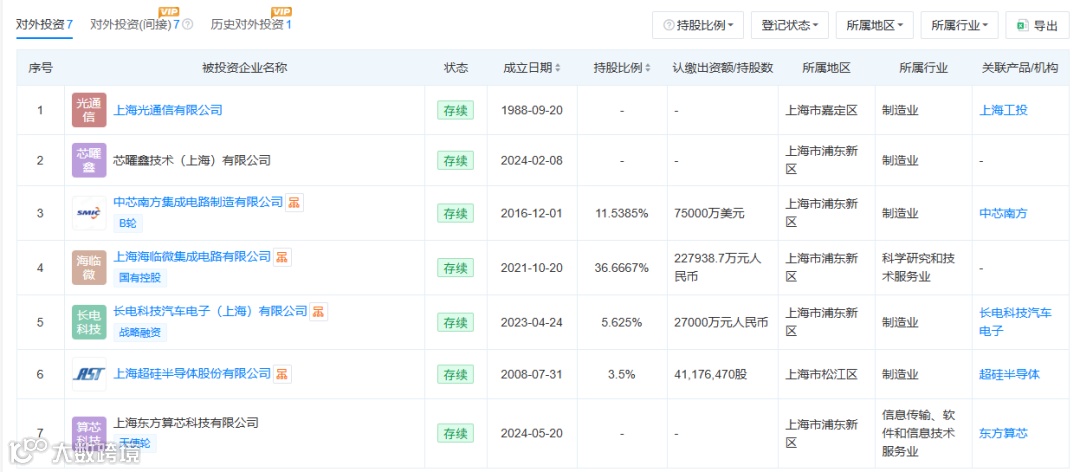Click SMIC logo of 中芯南方

coord(89,214)
